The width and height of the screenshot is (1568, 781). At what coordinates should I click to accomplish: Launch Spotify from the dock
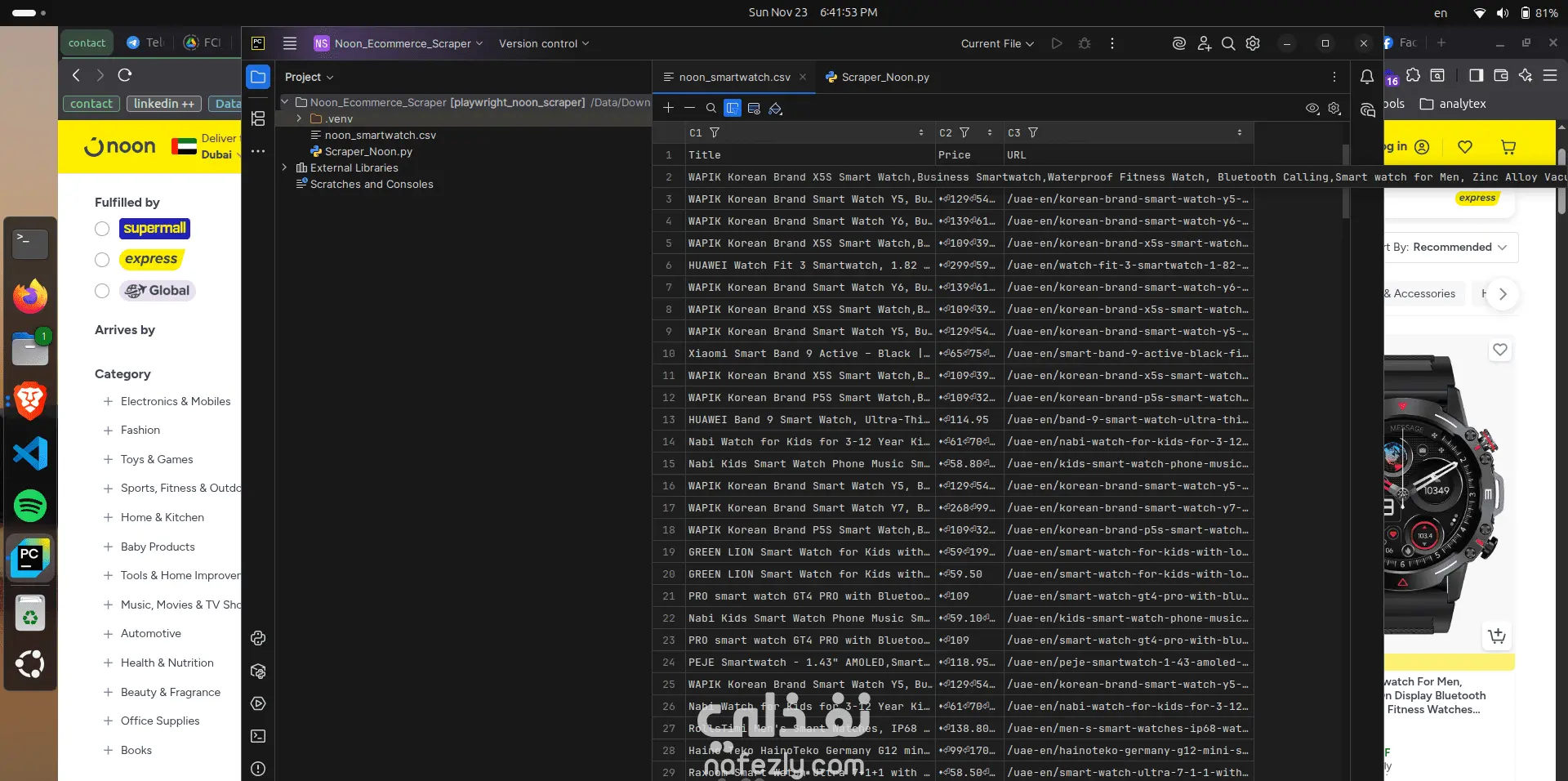tap(30, 506)
